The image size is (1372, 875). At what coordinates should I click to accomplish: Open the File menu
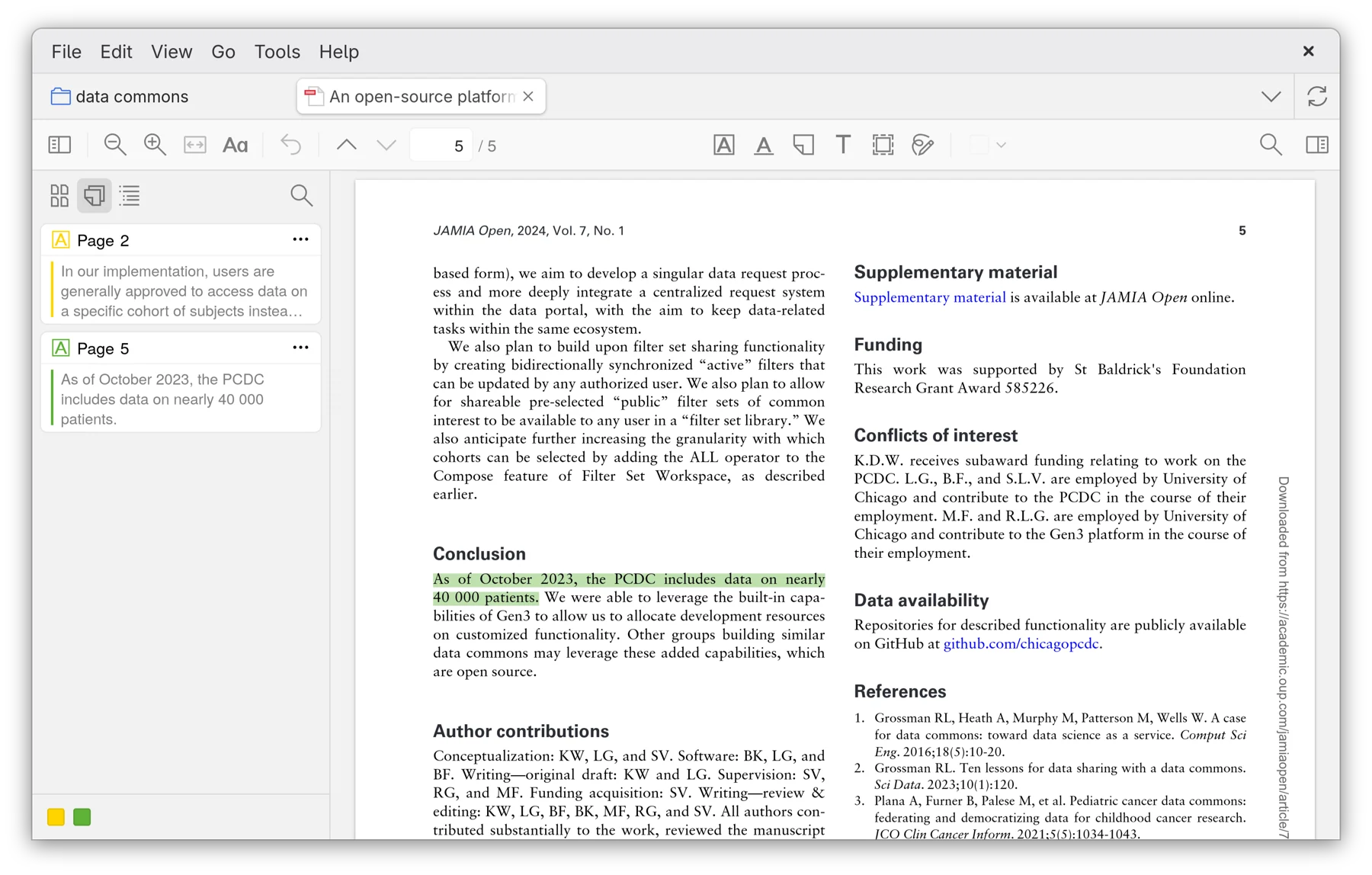pos(66,52)
